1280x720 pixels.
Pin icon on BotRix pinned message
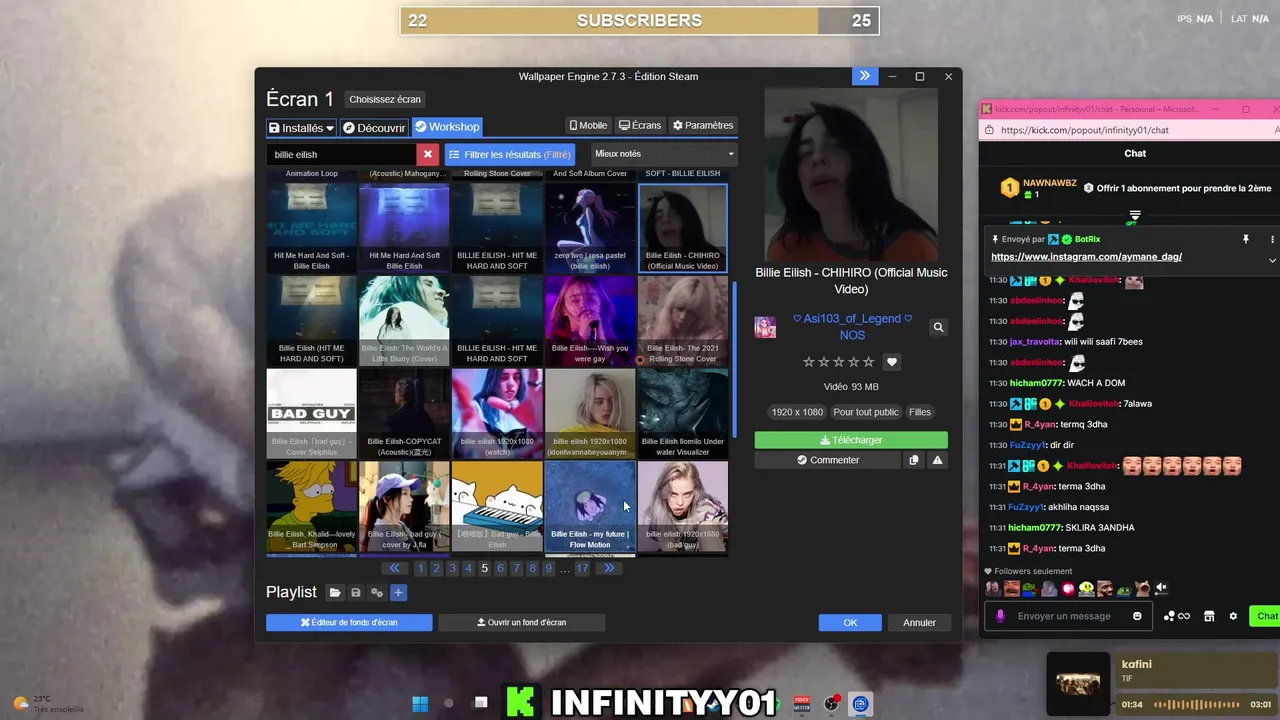[x=1246, y=240]
